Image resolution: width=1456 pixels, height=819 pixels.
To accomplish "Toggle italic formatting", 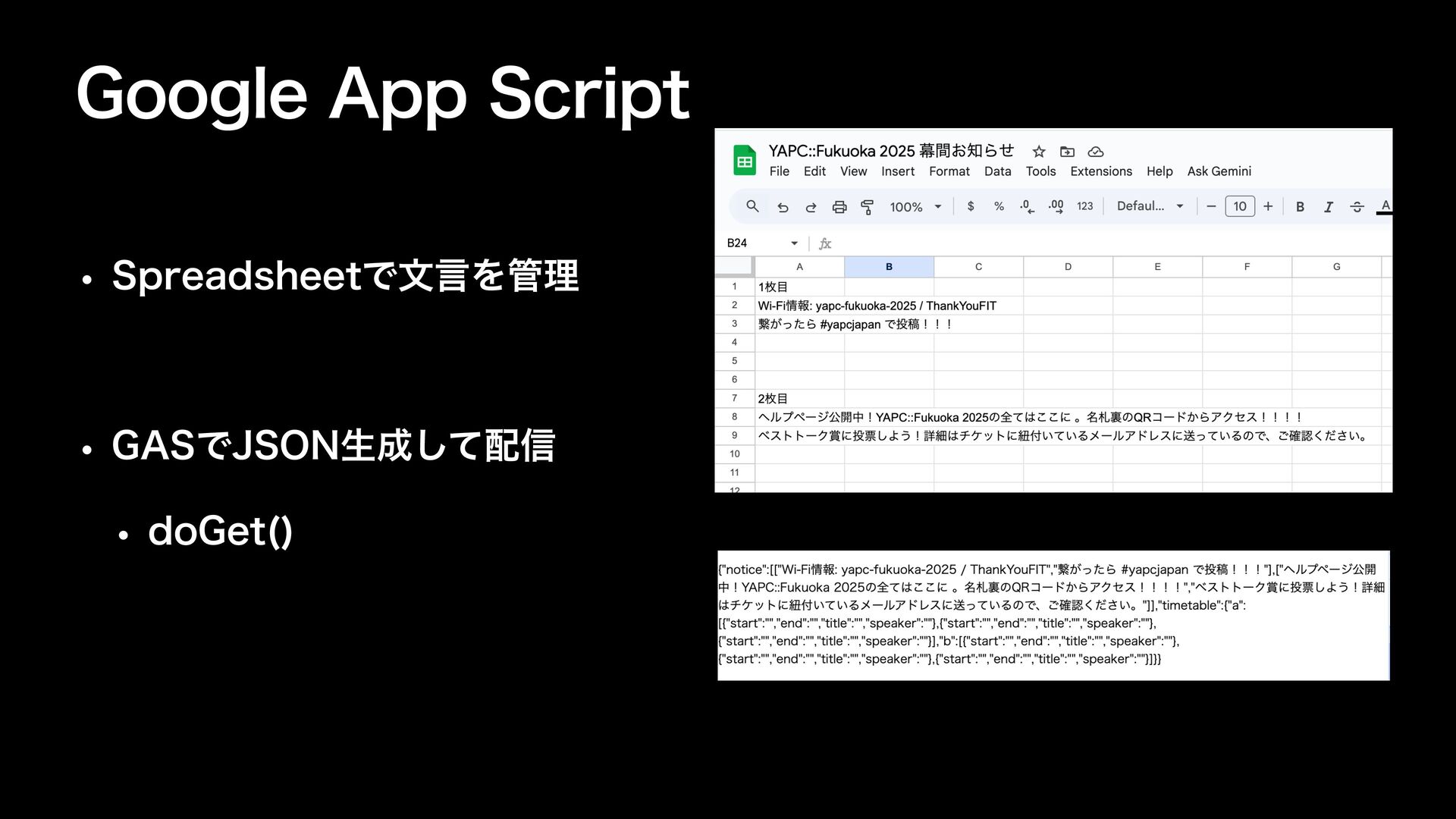I will [1329, 207].
